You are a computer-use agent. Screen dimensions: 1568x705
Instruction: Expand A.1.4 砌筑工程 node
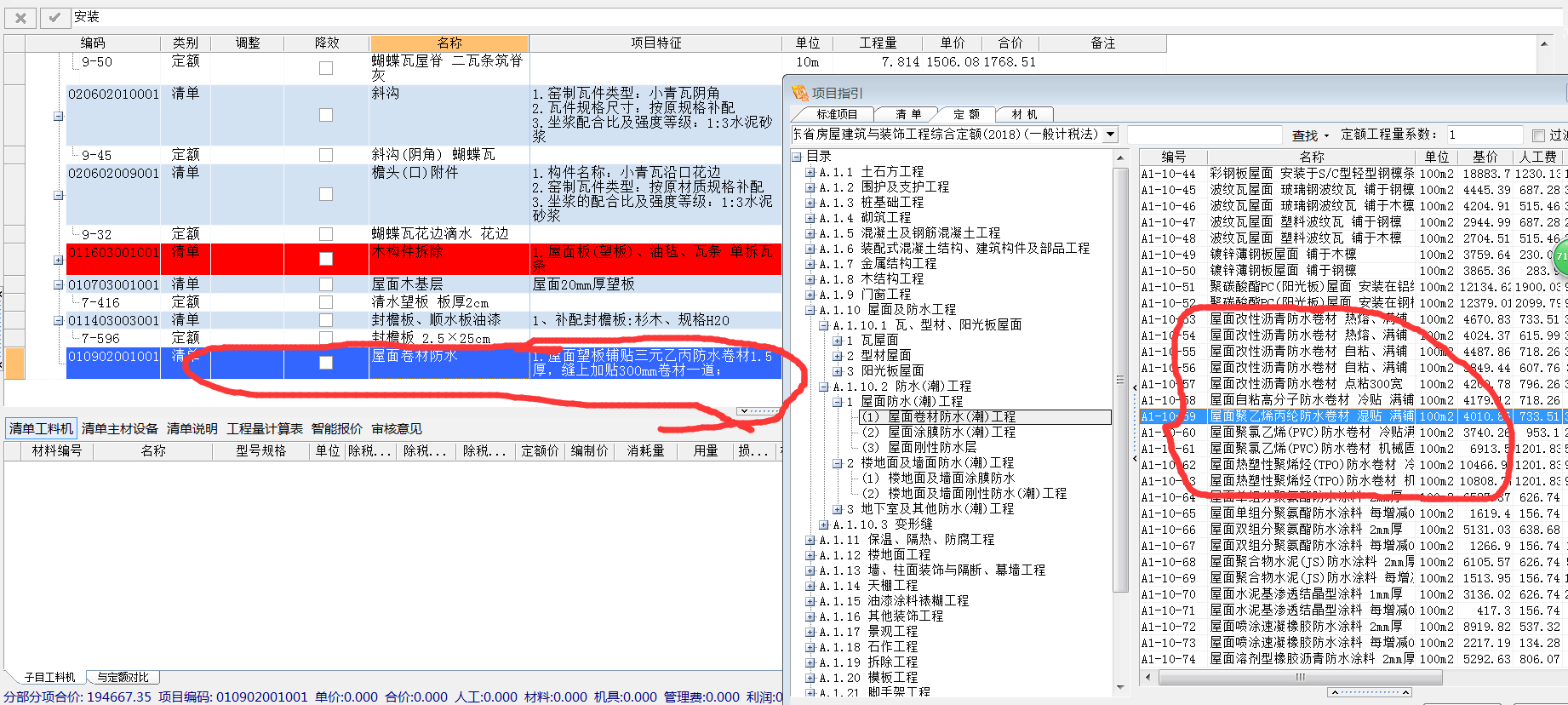pyautogui.click(x=810, y=218)
